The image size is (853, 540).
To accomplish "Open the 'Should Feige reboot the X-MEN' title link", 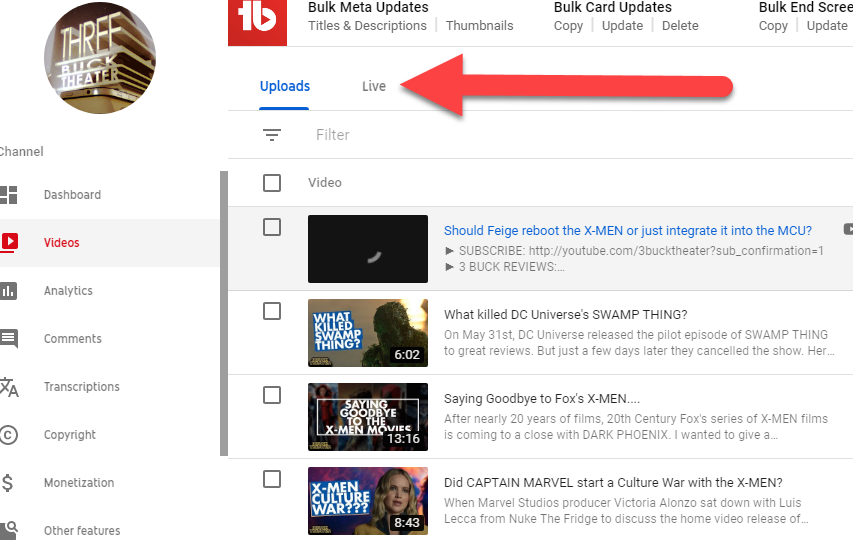I will pos(628,231).
